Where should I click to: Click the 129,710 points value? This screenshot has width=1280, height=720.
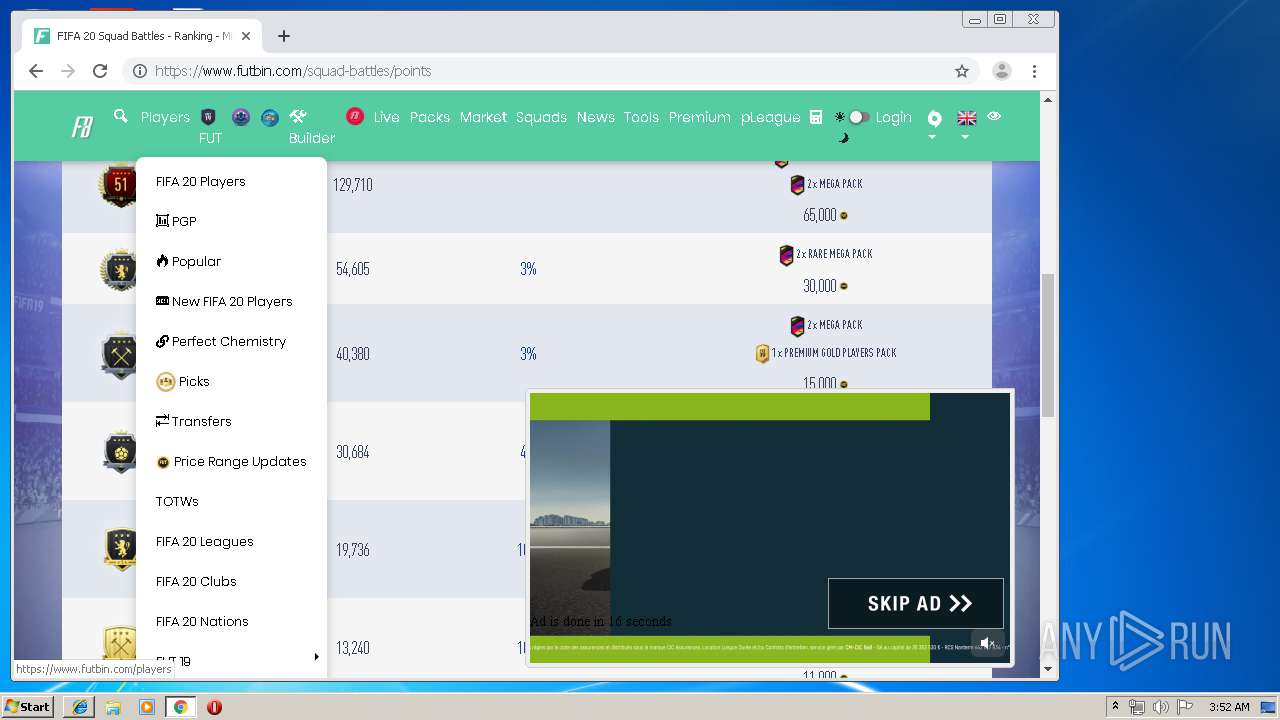353,185
